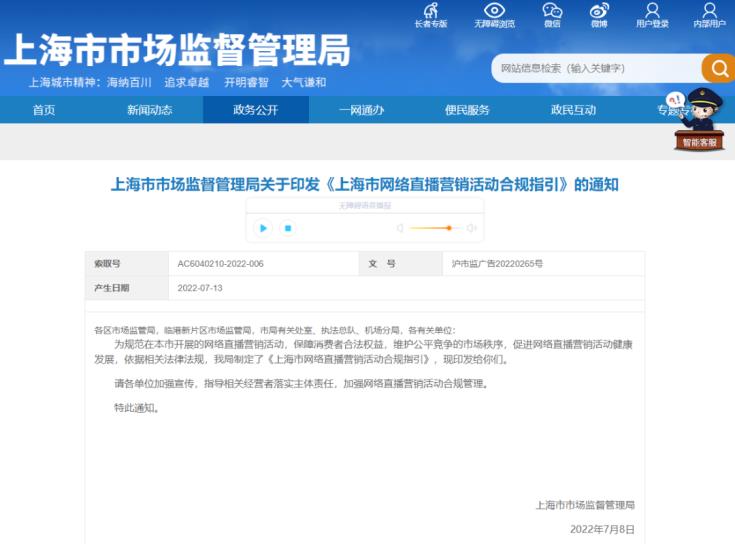Click the website search input field
The width and height of the screenshot is (735, 544).
(596, 68)
